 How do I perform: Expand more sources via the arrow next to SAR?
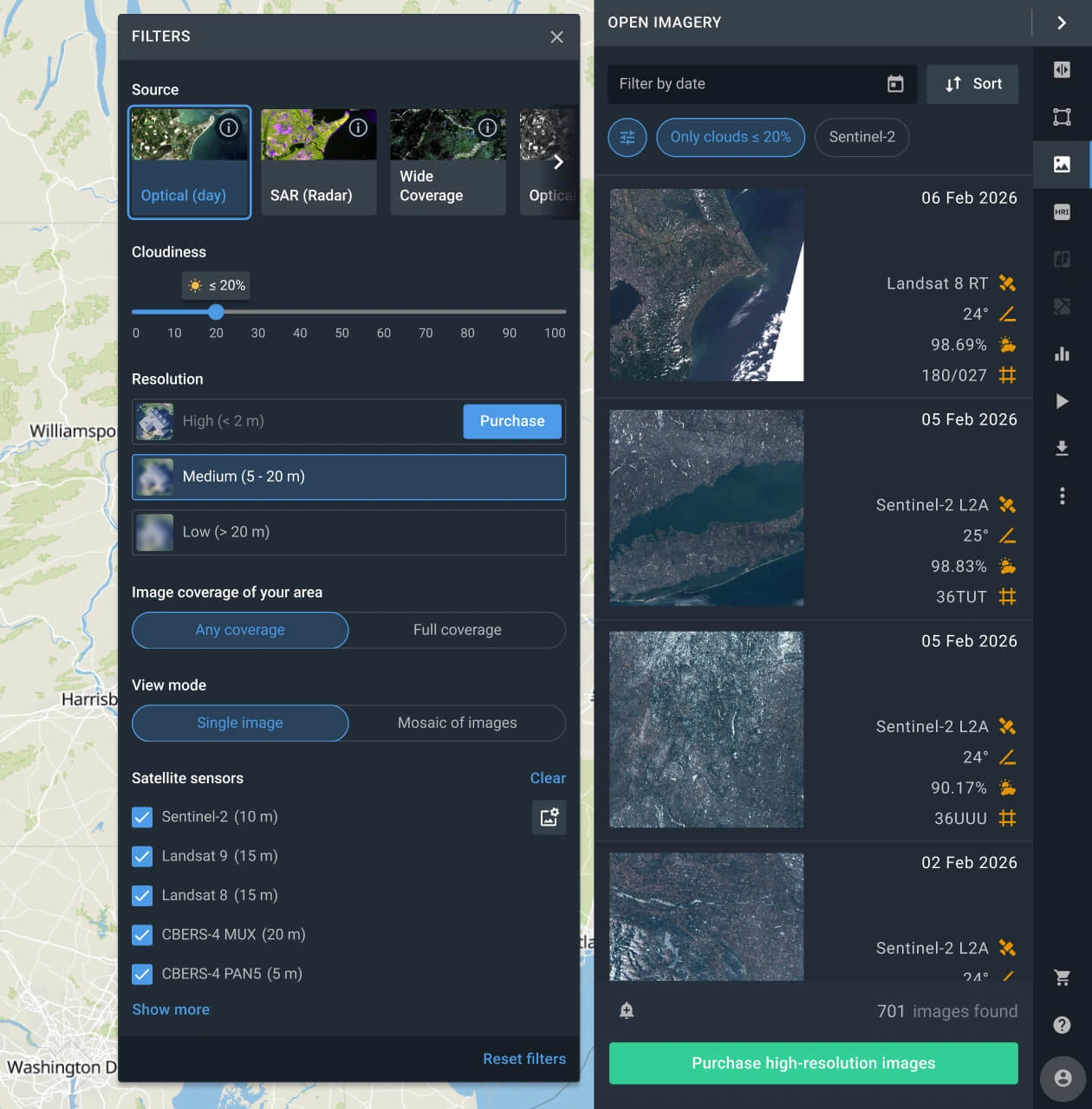click(560, 162)
